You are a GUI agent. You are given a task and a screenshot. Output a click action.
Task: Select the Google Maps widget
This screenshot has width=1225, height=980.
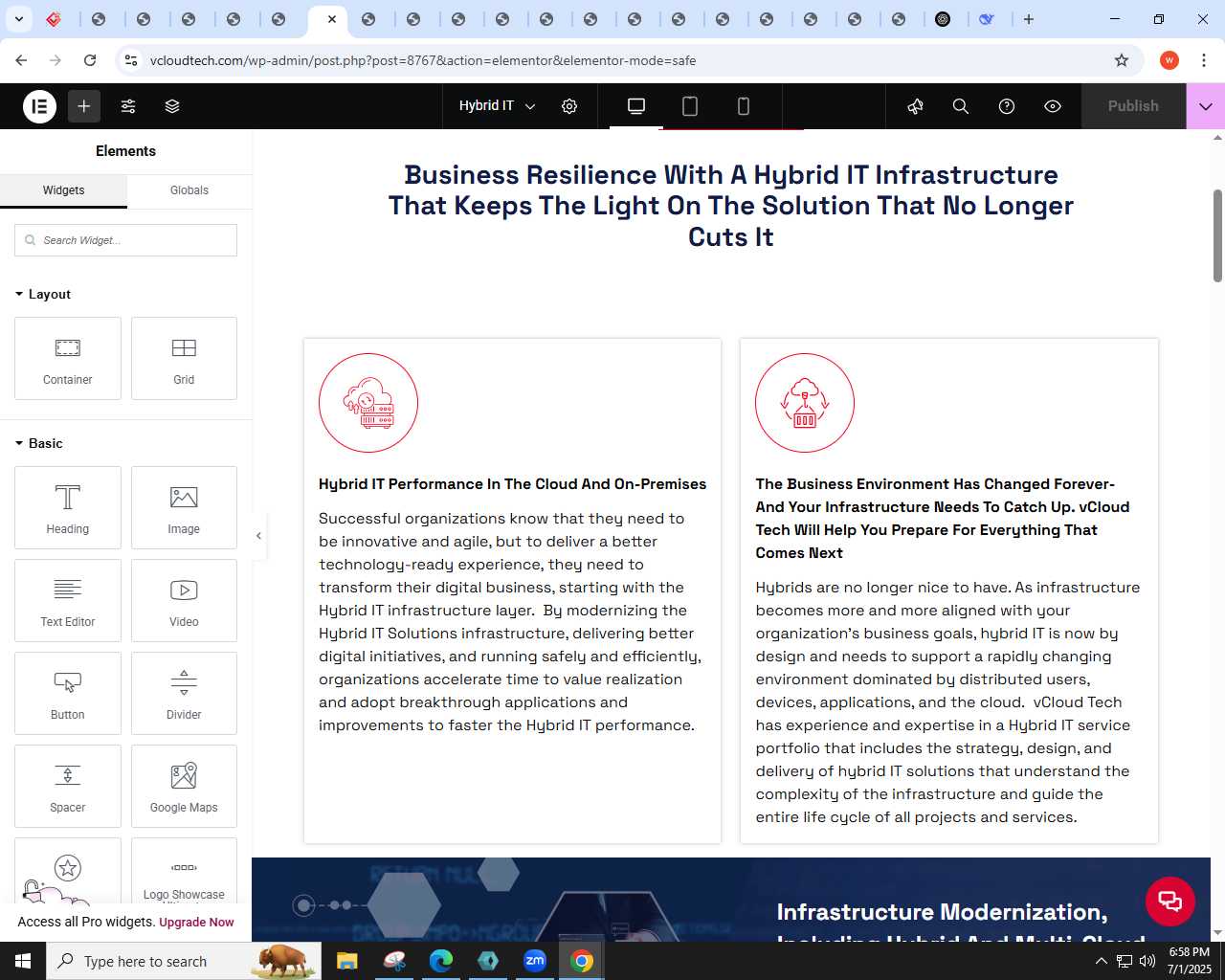tap(184, 787)
